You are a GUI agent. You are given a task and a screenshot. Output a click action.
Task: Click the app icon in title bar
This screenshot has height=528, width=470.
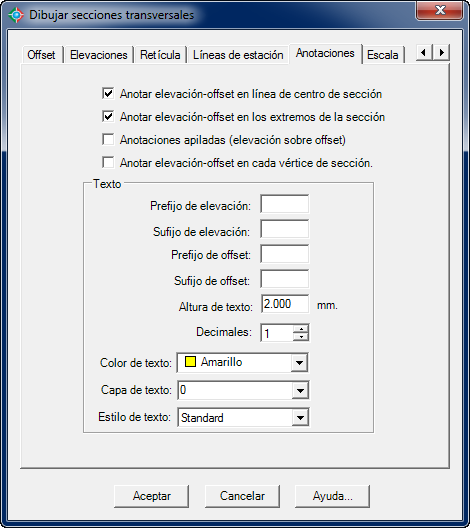[x=16, y=15]
